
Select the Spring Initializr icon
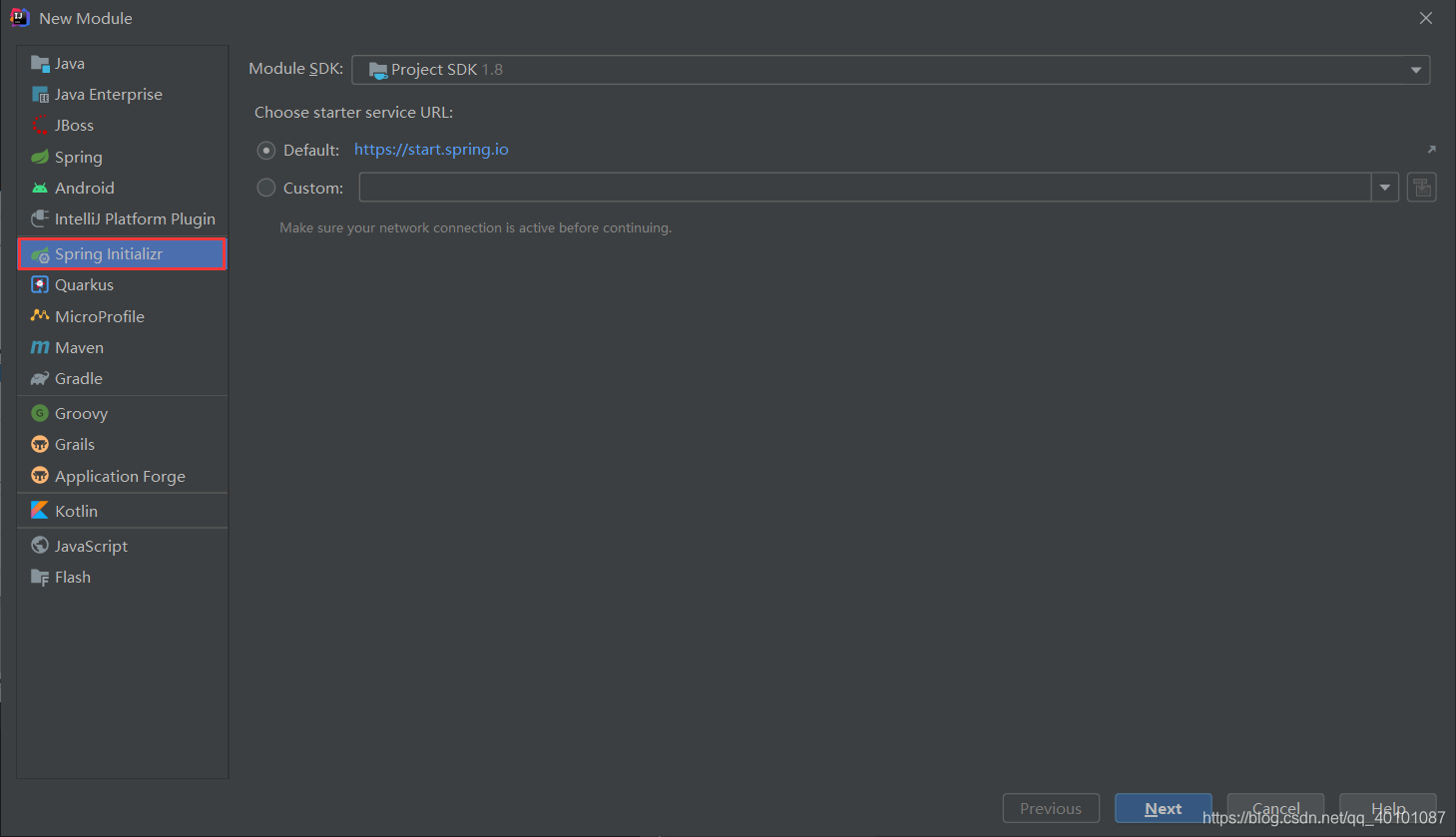point(40,254)
